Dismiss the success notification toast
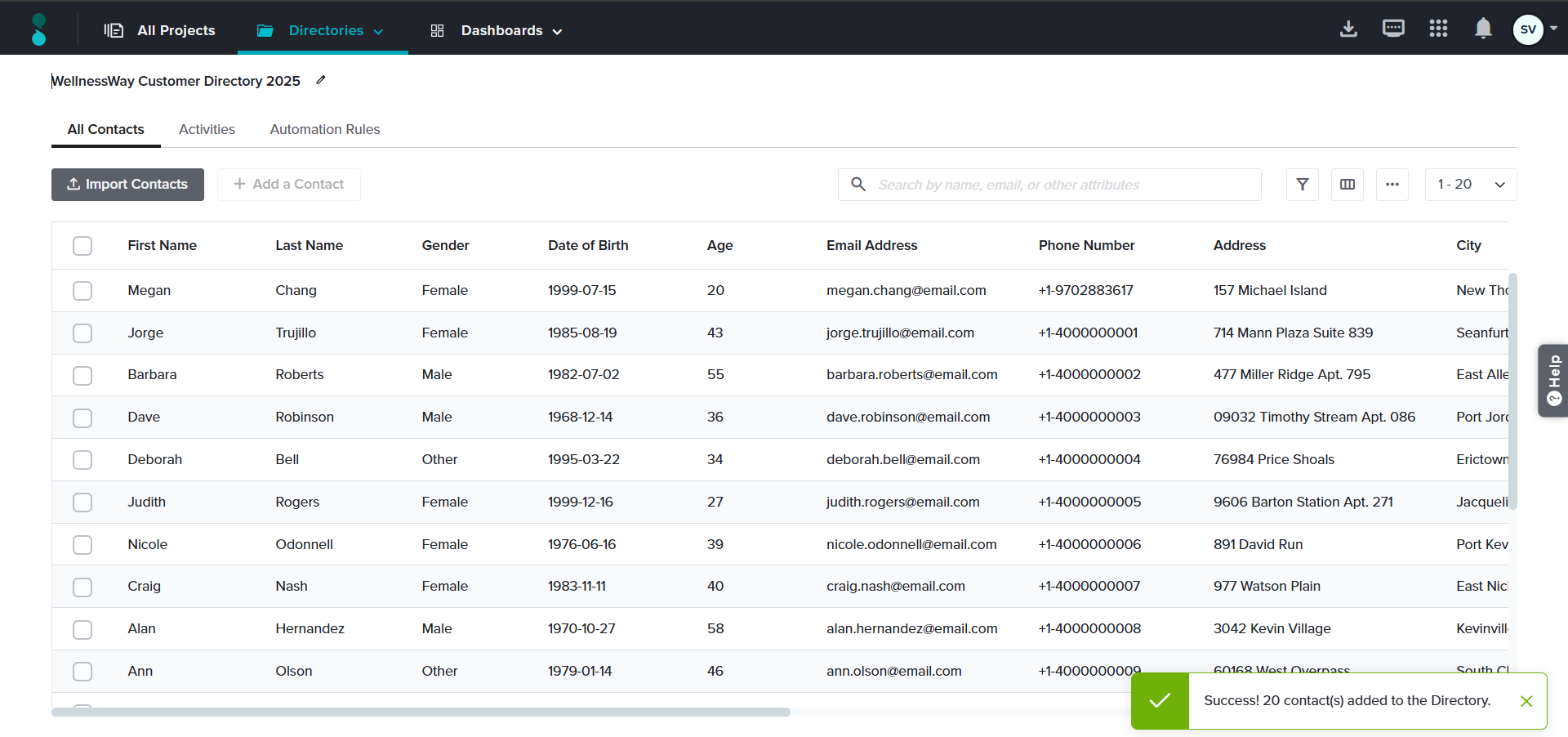The height and width of the screenshot is (737, 1568). [1526, 701]
